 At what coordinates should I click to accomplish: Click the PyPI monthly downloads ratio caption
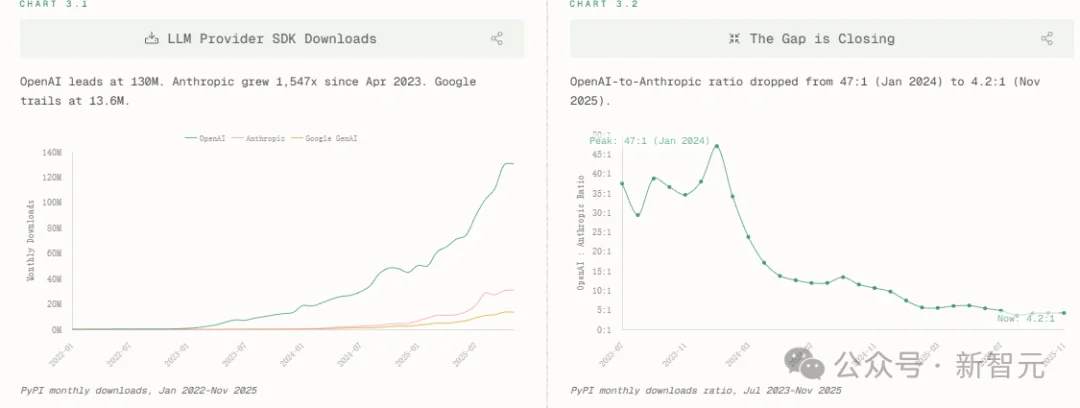pos(705,390)
